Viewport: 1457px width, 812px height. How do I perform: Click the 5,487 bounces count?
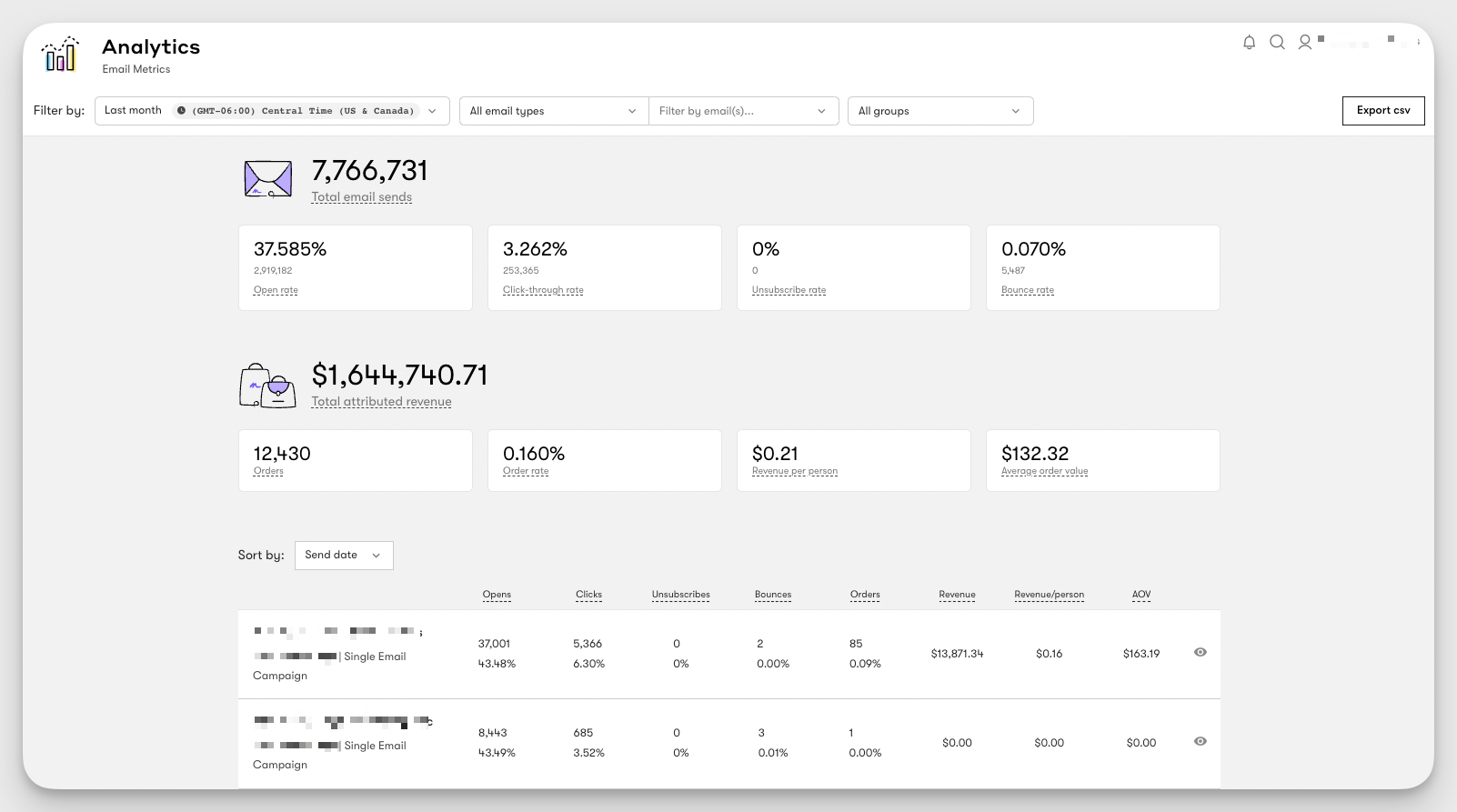1013,271
